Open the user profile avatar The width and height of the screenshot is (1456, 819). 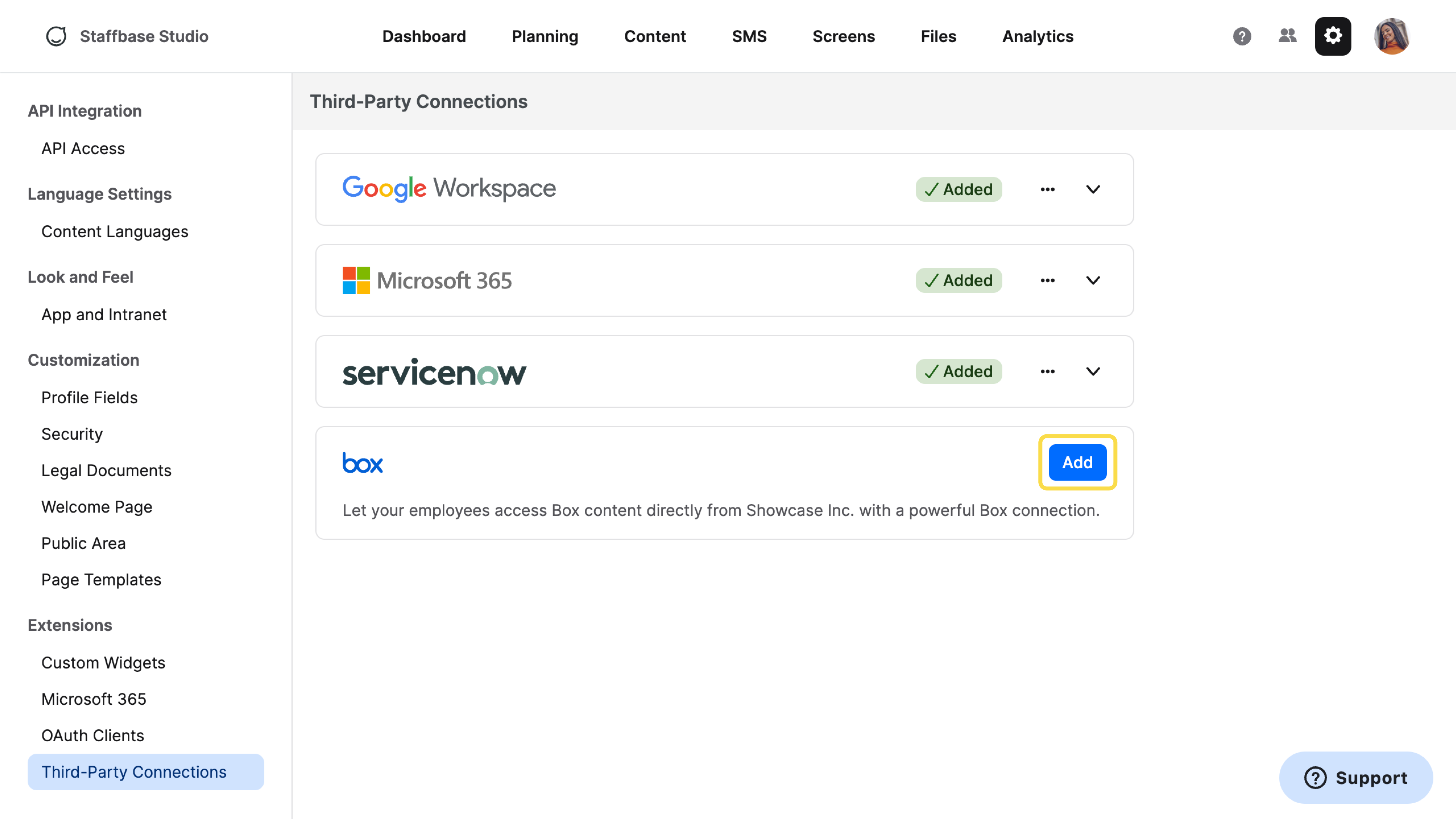click(x=1391, y=36)
